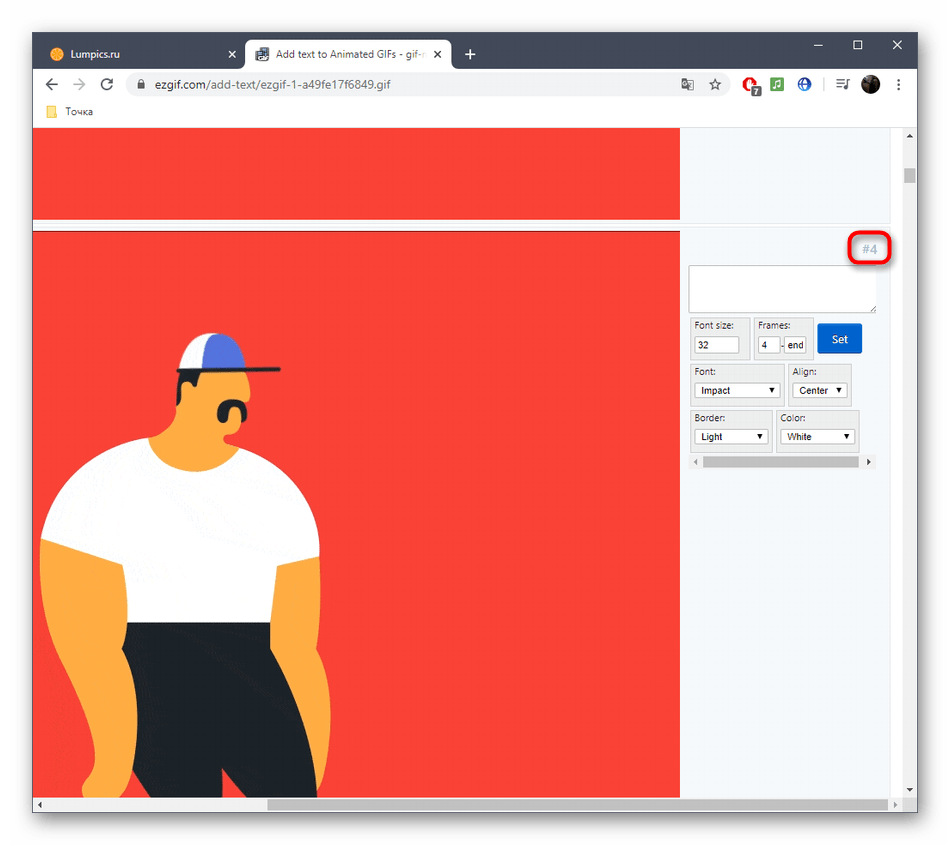The height and width of the screenshot is (845, 950).
Task: Click the blue globe extension icon
Action: tap(804, 85)
